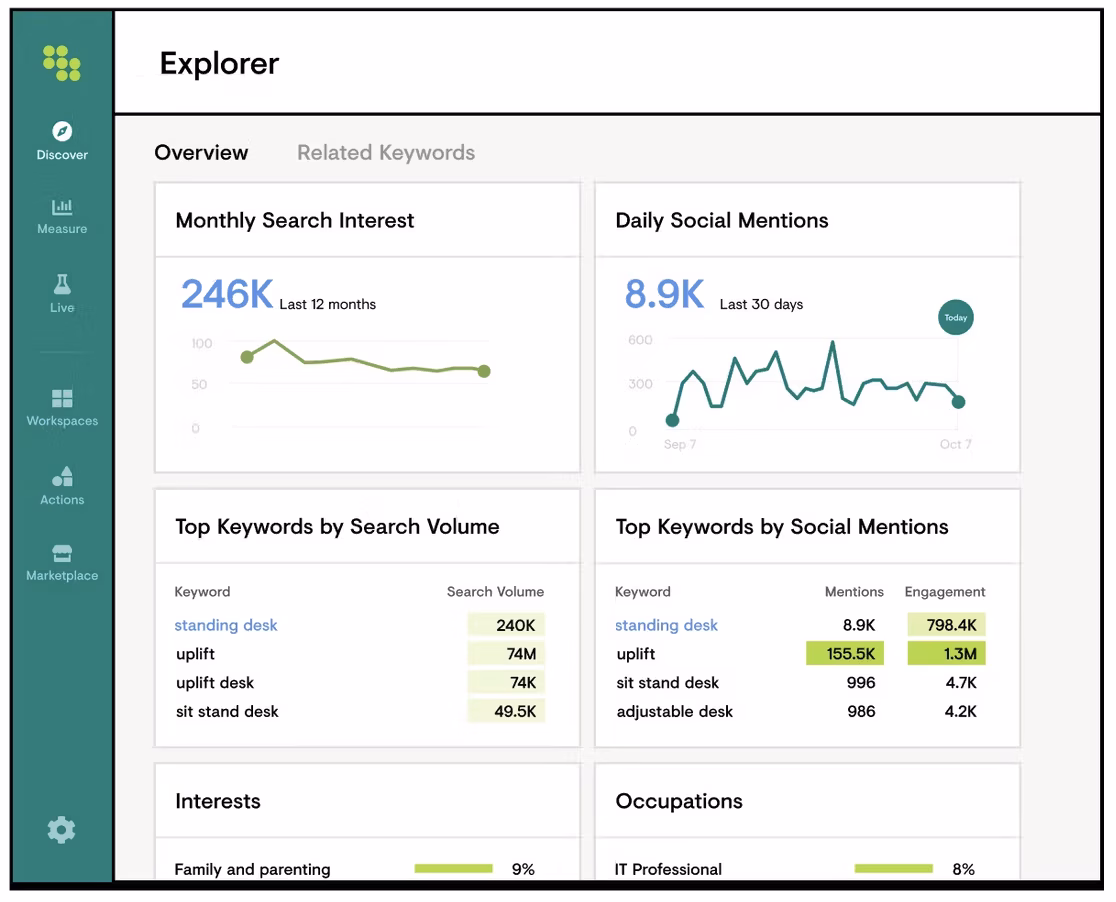This screenshot has width=1116, height=902.
Task: Go to the Actions shapes icon
Action: (62, 476)
